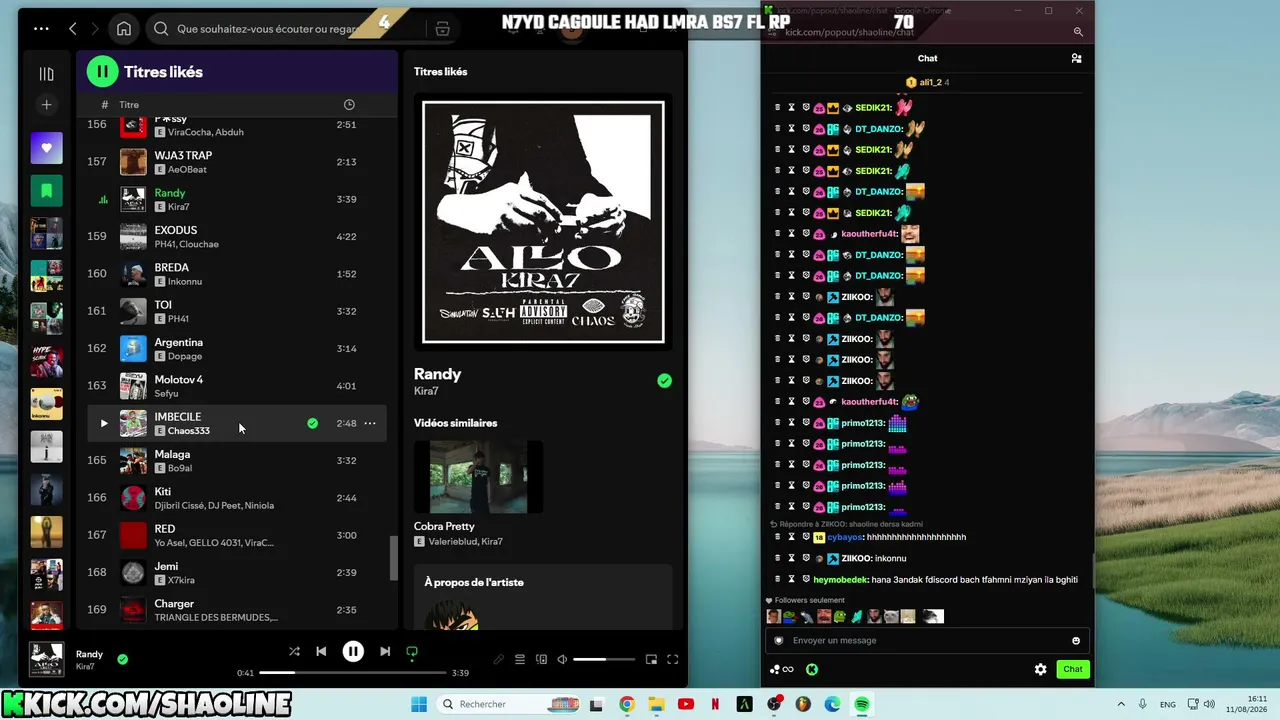The height and width of the screenshot is (720, 1280).
Task: Go back in Spotify navigation
Action: pos(73,29)
